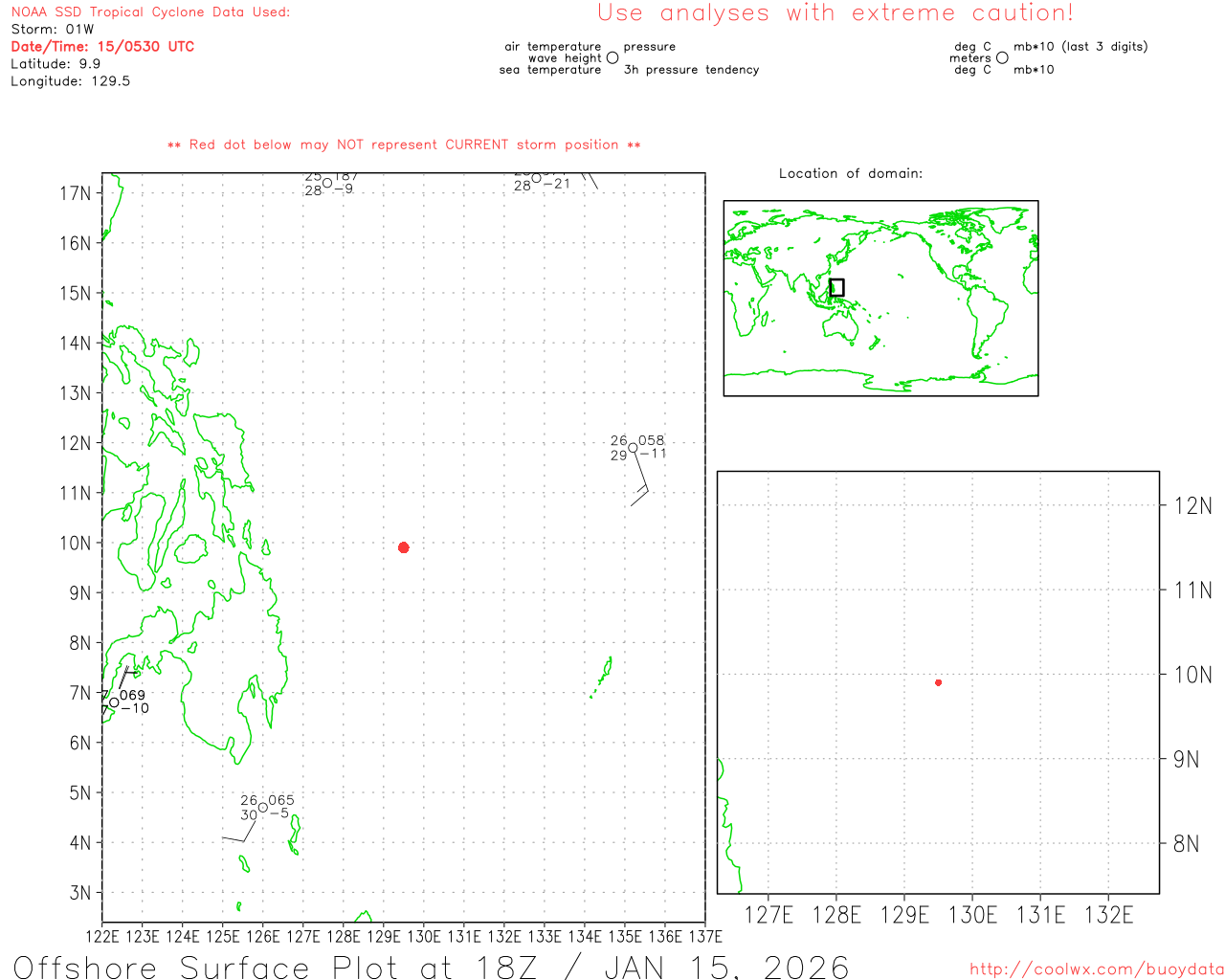Select the station circle with tendency -21
1225x980 pixels.
point(536,178)
